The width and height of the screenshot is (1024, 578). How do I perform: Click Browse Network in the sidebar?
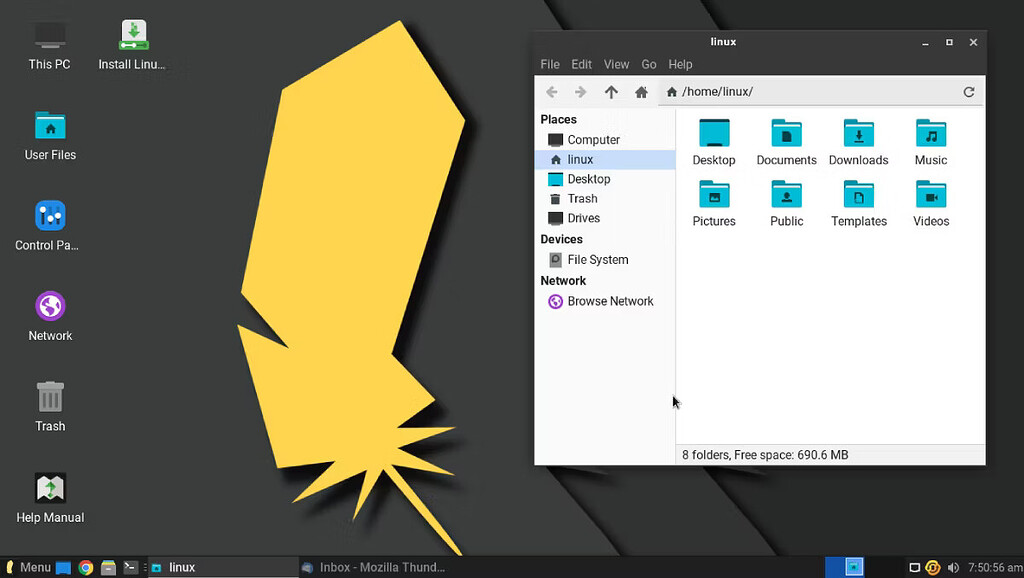click(x=610, y=301)
